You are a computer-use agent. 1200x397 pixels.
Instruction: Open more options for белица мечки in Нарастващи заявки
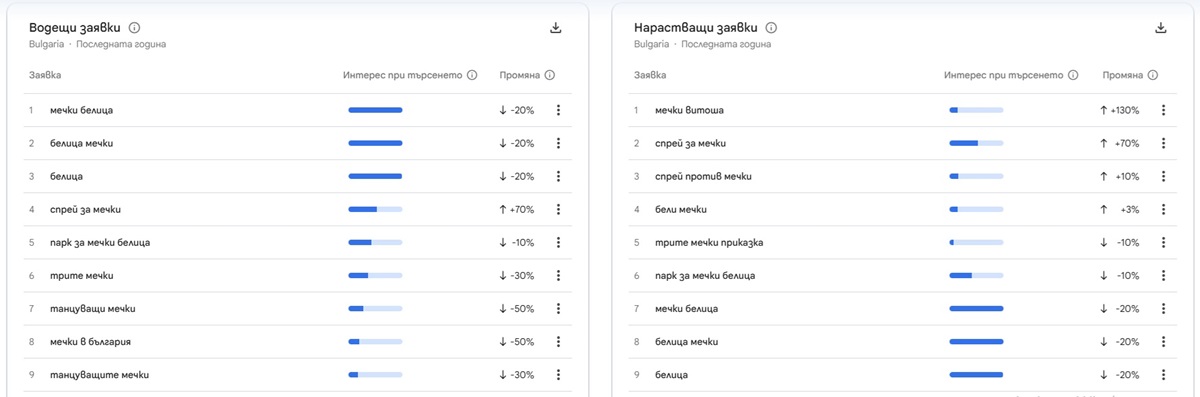(1163, 341)
